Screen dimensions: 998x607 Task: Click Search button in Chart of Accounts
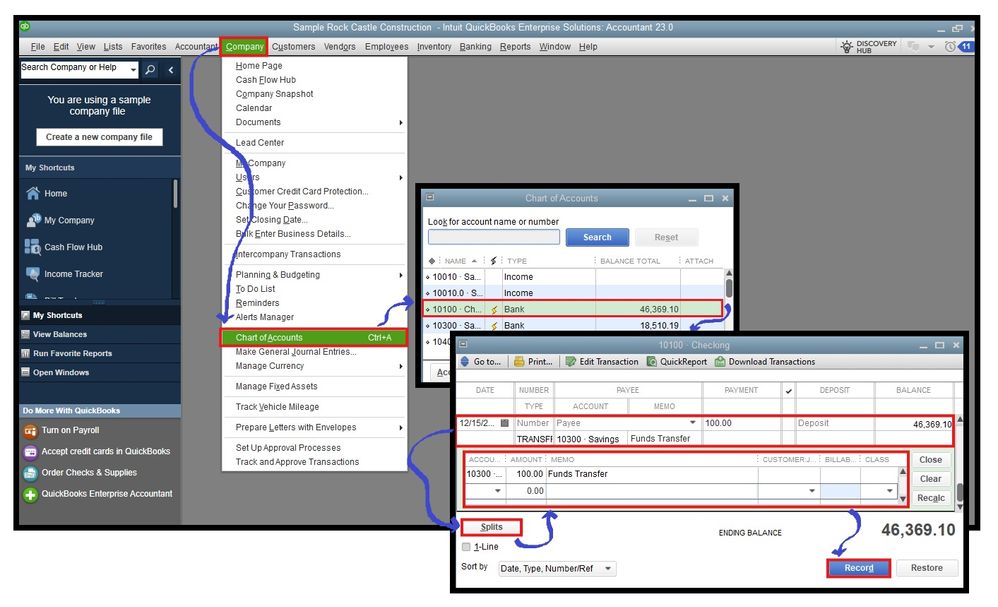click(597, 237)
